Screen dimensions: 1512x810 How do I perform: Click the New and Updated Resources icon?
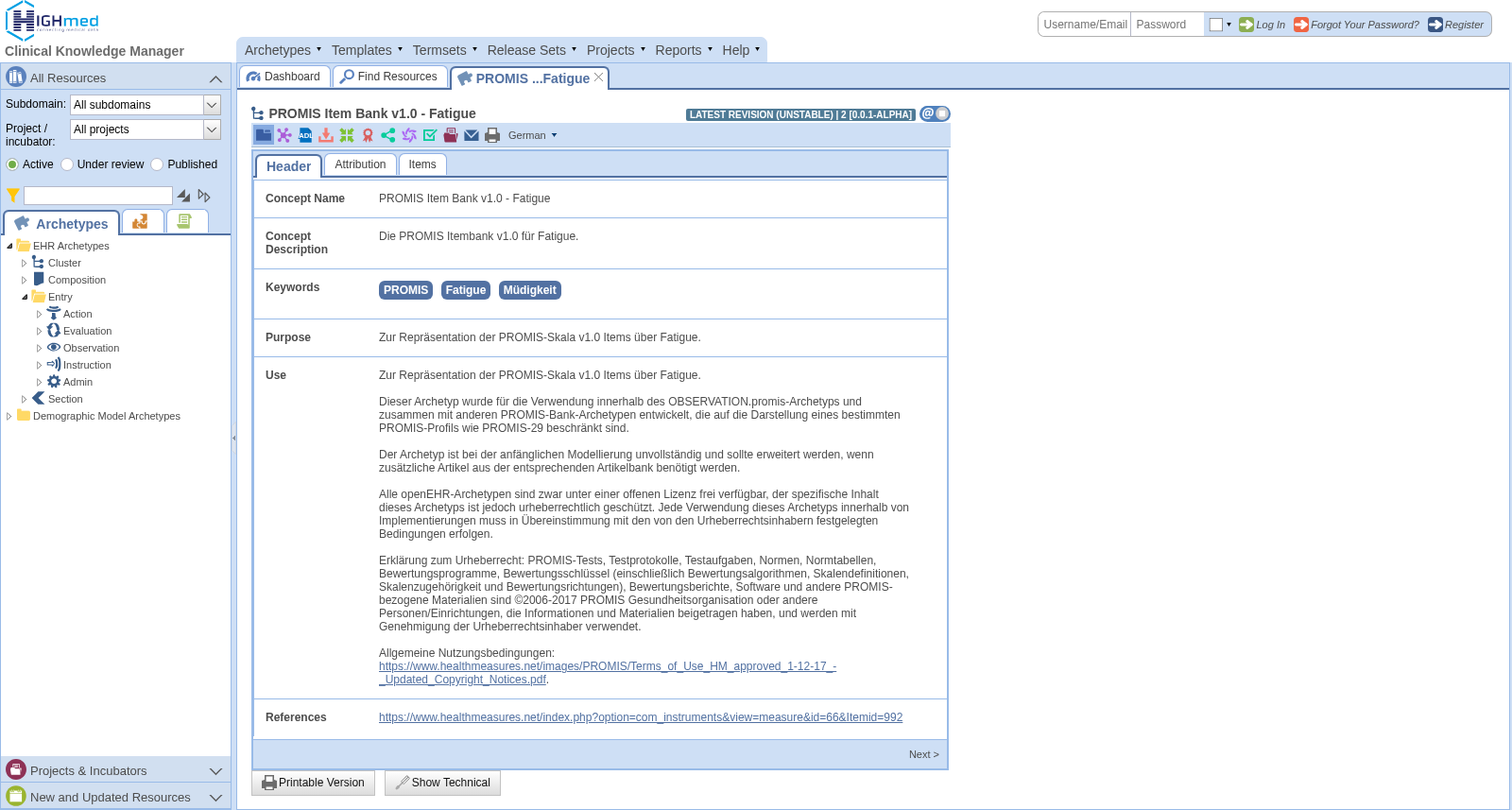click(16, 797)
